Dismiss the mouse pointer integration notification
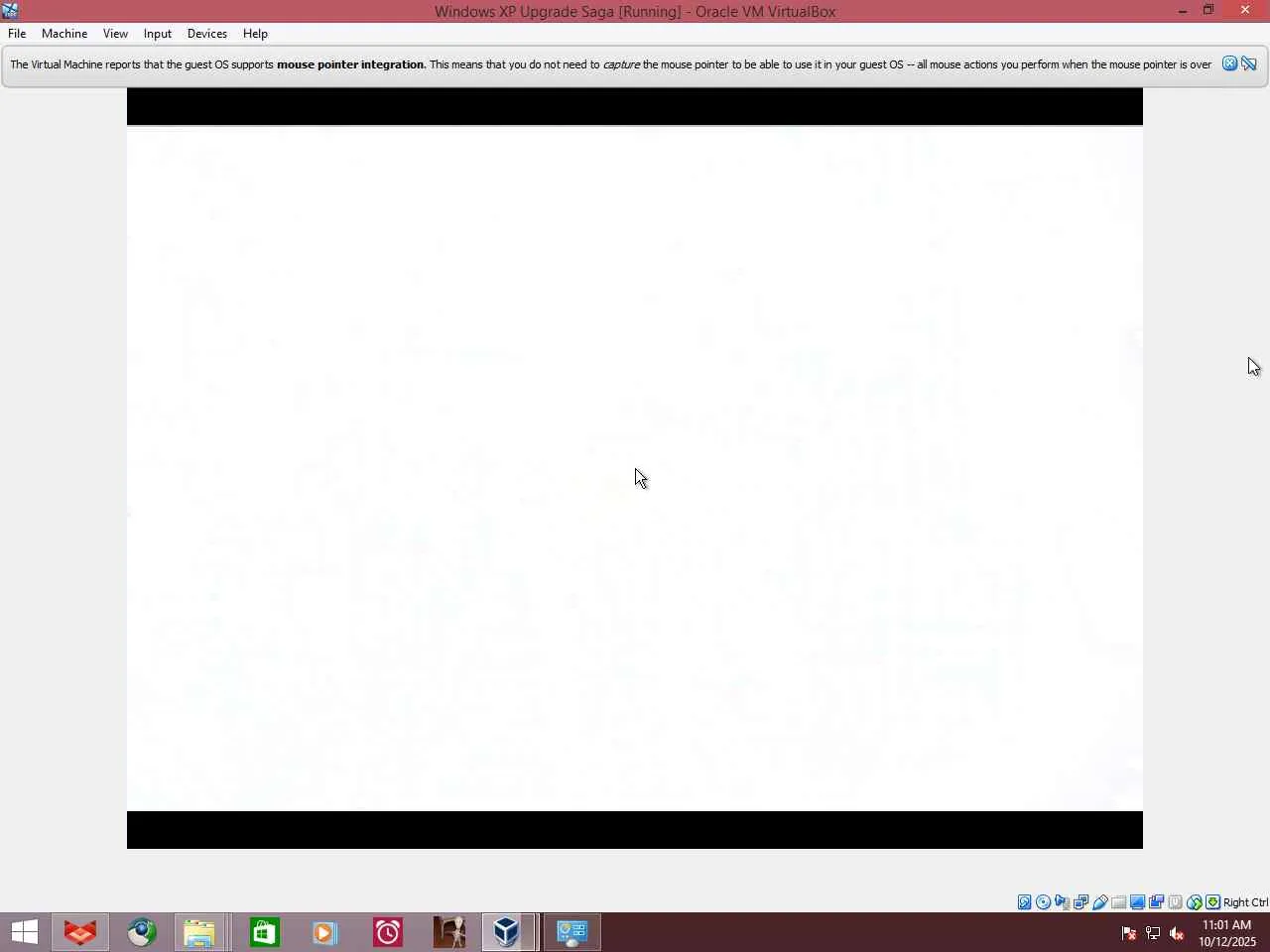Screen dimensions: 1270x952 tap(1229, 63)
